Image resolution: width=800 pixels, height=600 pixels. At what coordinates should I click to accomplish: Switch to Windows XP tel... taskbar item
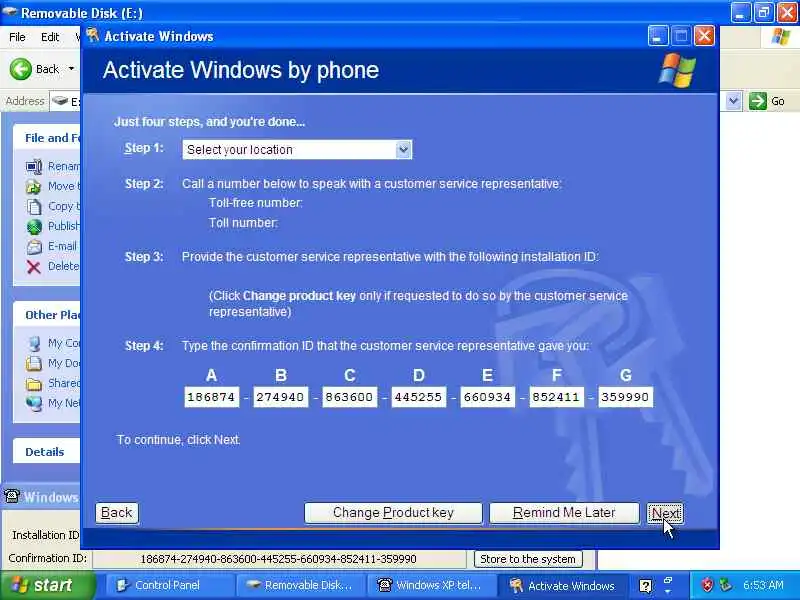431,585
